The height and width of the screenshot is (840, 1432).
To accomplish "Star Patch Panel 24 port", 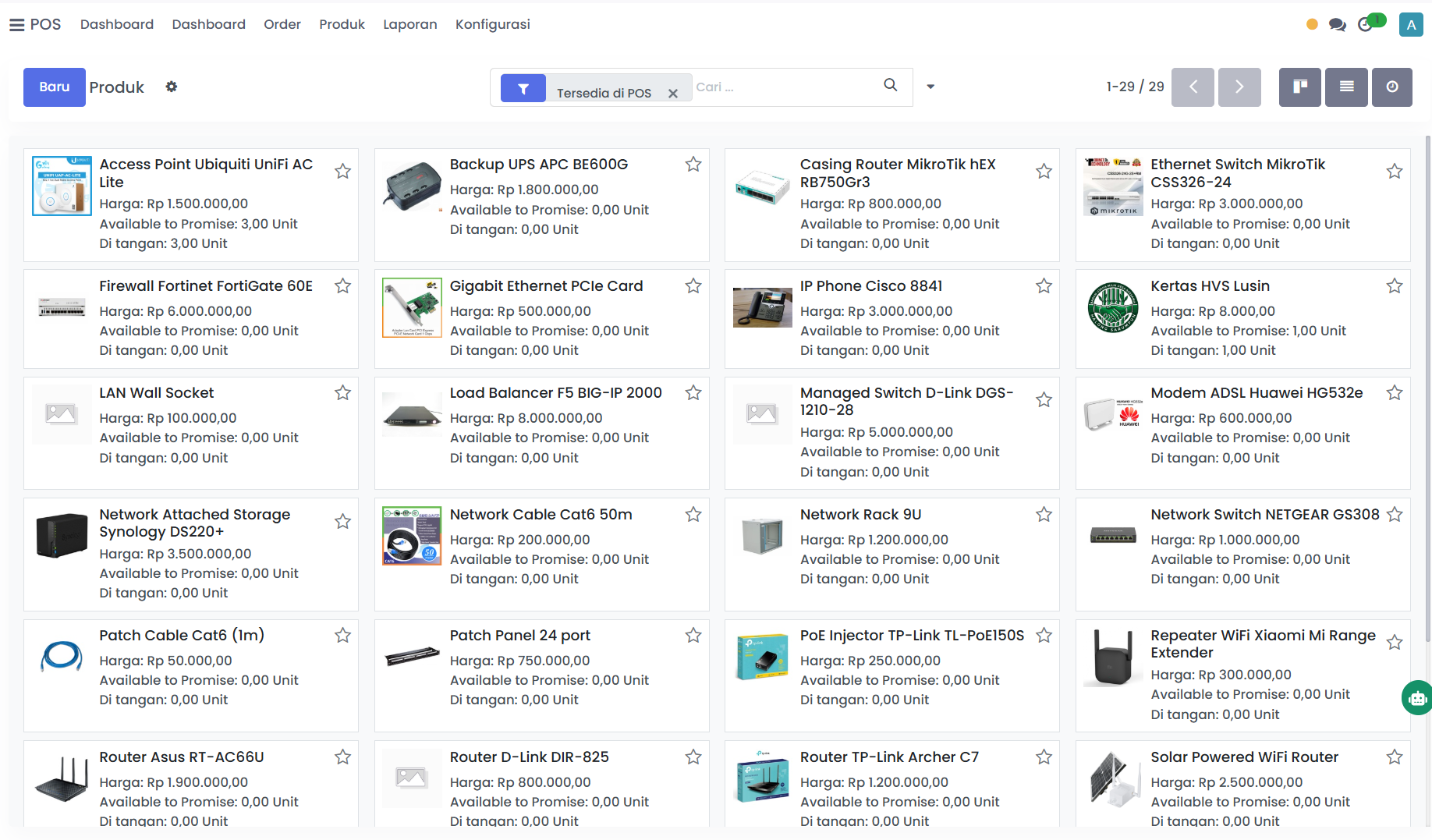I will pos(693,636).
